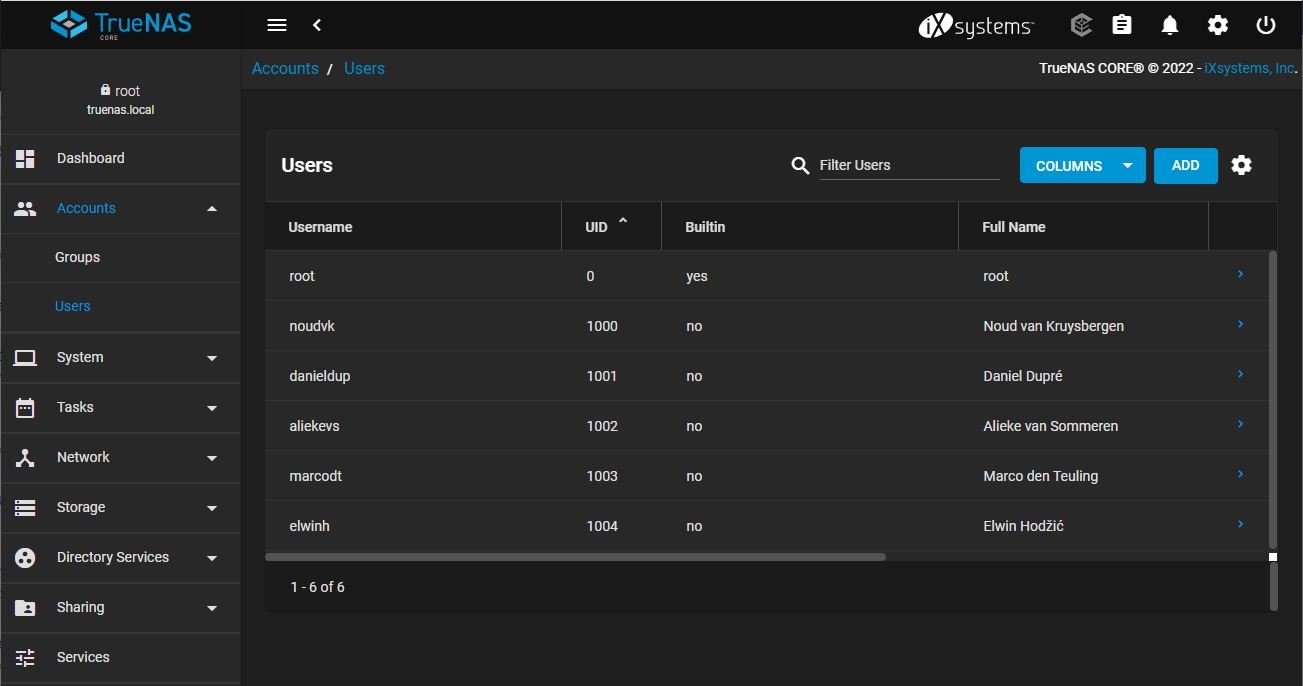Click the Users table settings gear
This screenshot has width=1303, height=686.
coord(1241,165)
